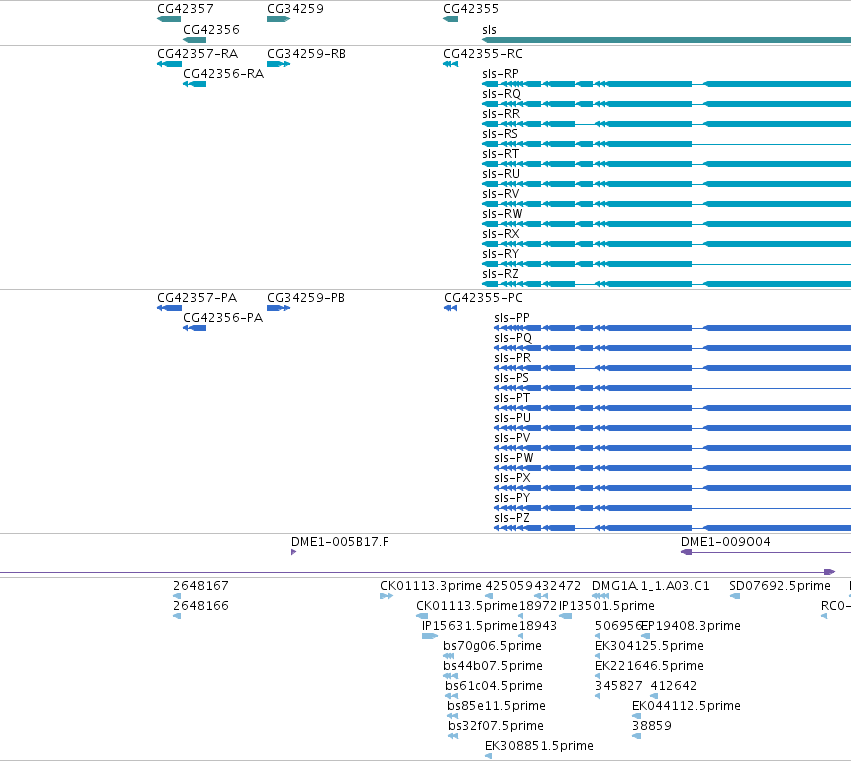This screenshot has width=851, height=761.
Task: Select the sls-RY transcript label
Action: tap(500, 254)
